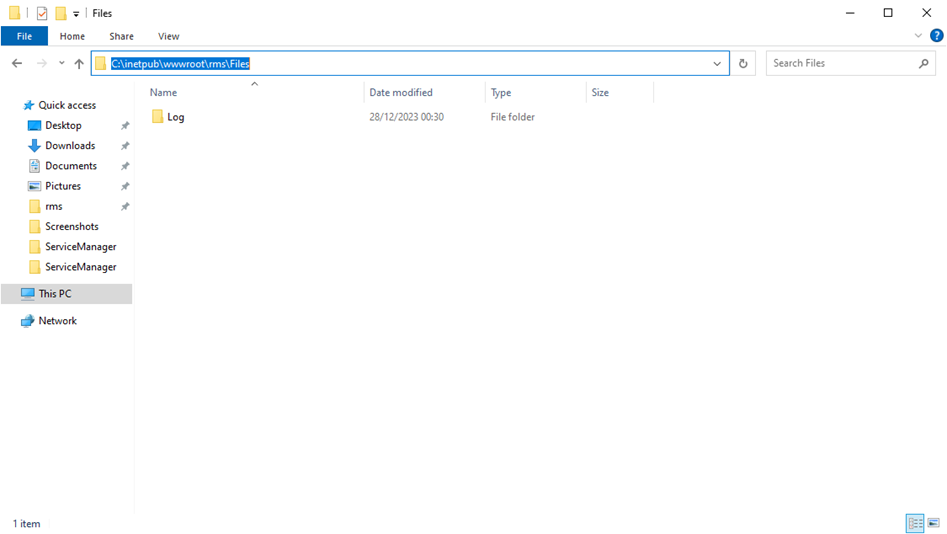Click the File folder type cell
Image resolution: width=947 pixels, height=534 pixels.
click(512, 117)
